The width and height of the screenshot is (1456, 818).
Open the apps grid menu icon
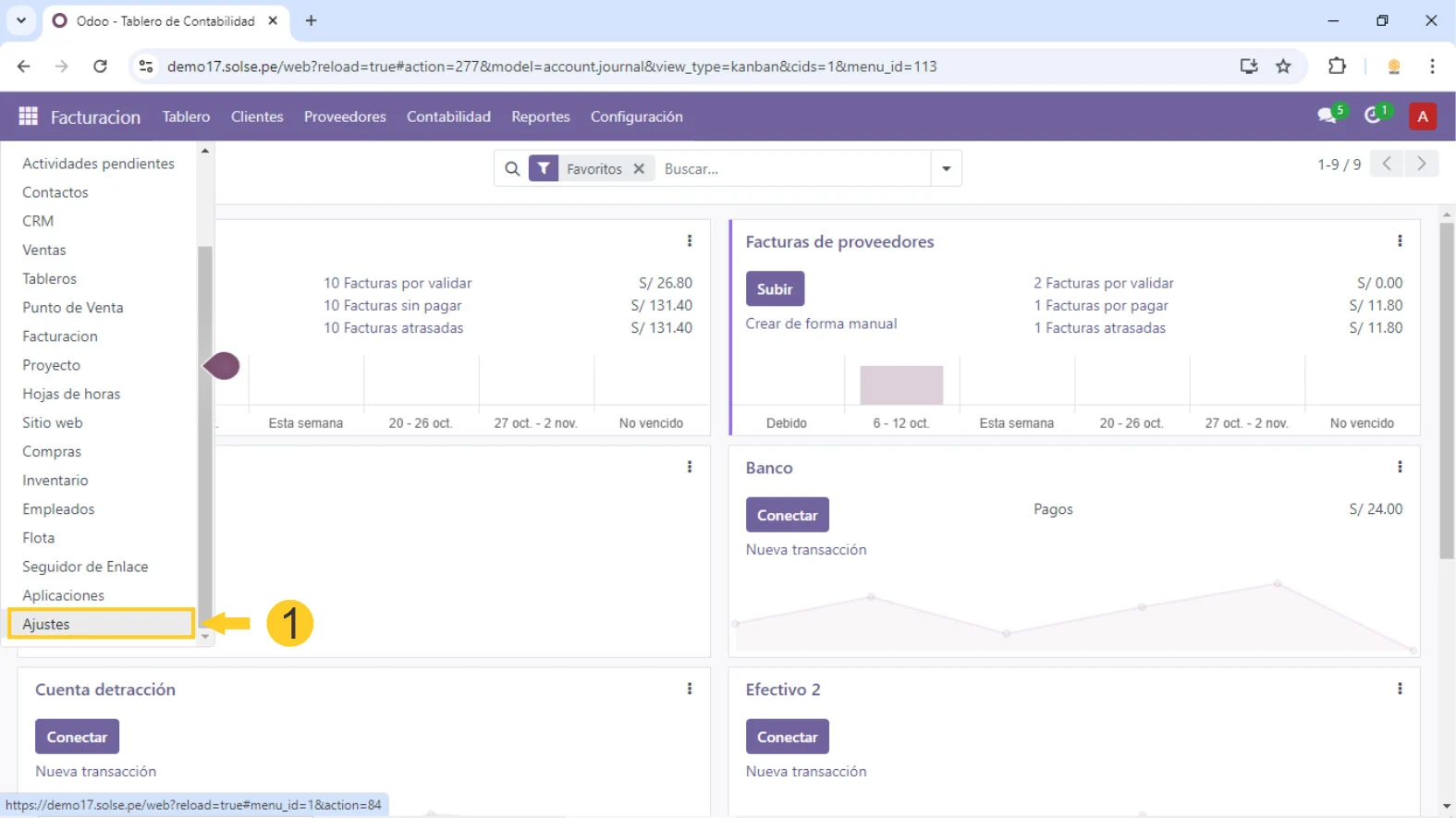(x=28, y=116)
